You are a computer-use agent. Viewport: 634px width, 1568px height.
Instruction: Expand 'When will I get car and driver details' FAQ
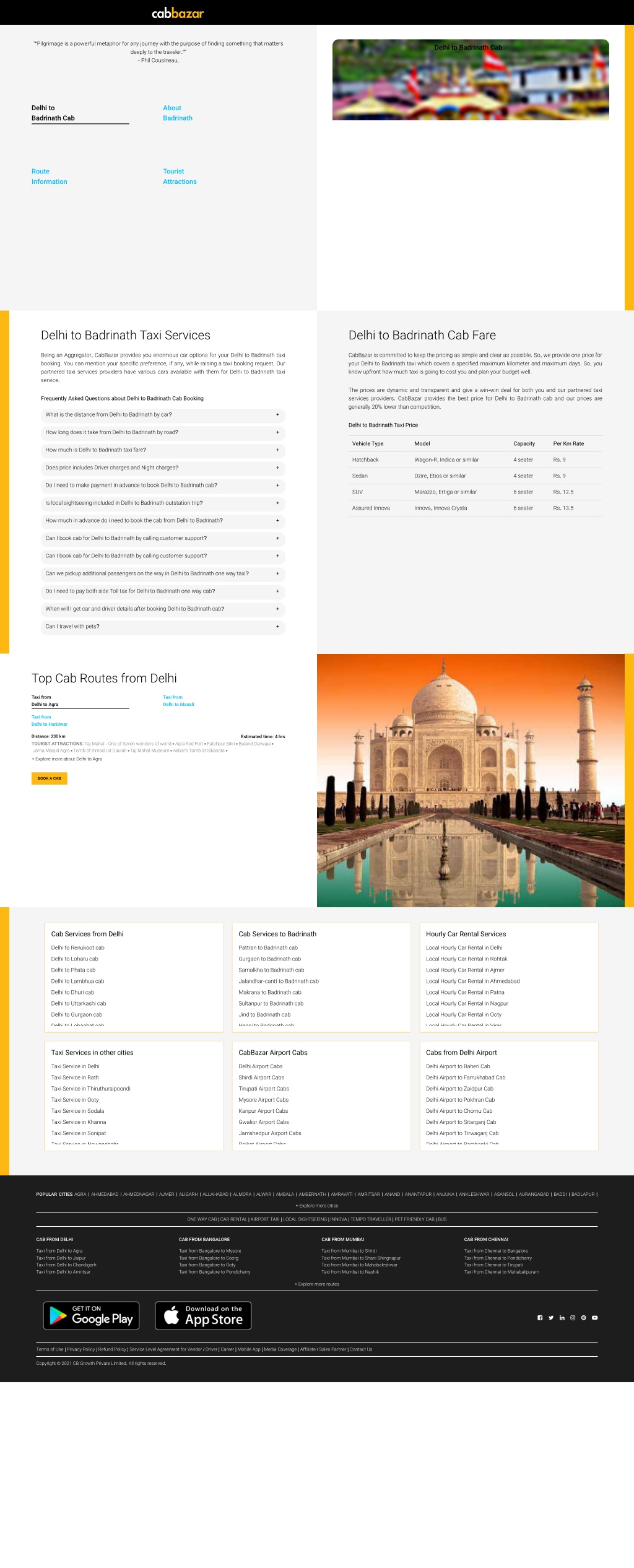click(163, 609)
